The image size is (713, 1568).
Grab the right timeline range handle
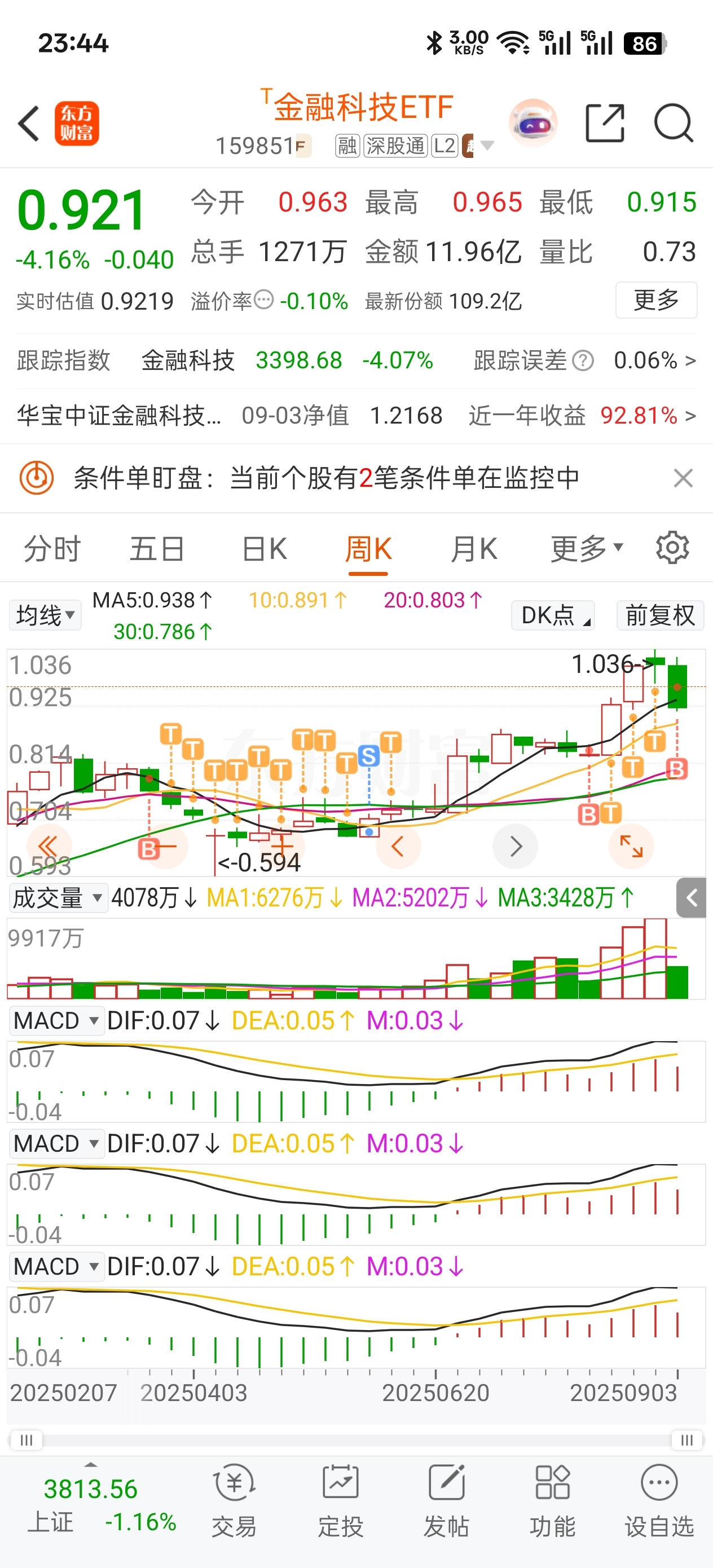pos(687,1439)
